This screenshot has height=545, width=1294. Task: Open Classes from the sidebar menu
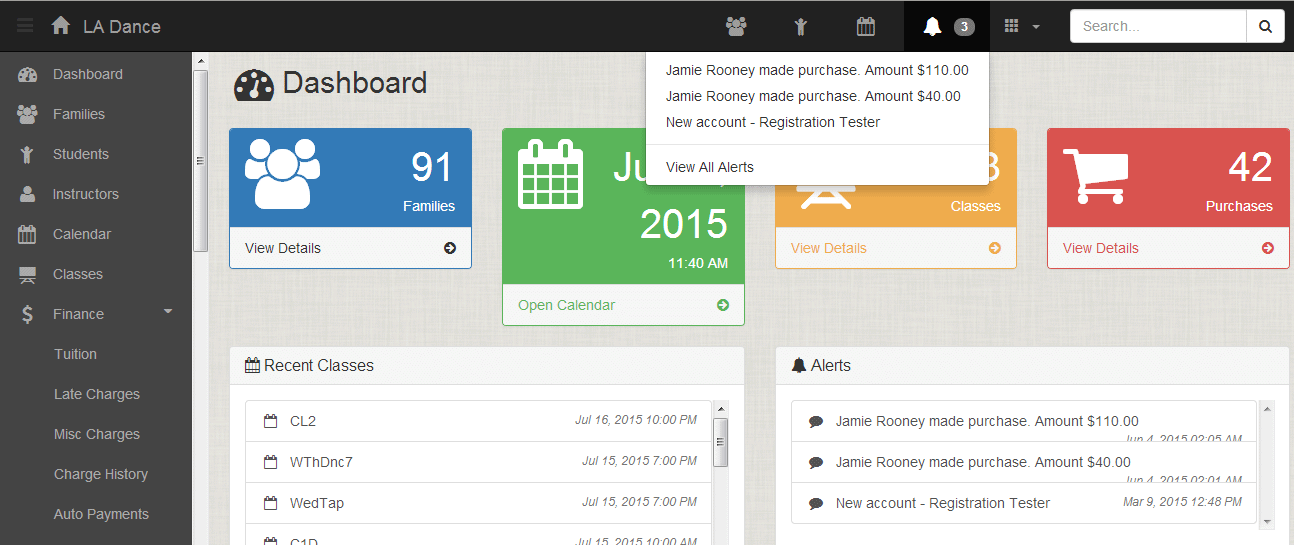[x=77, y=274]
